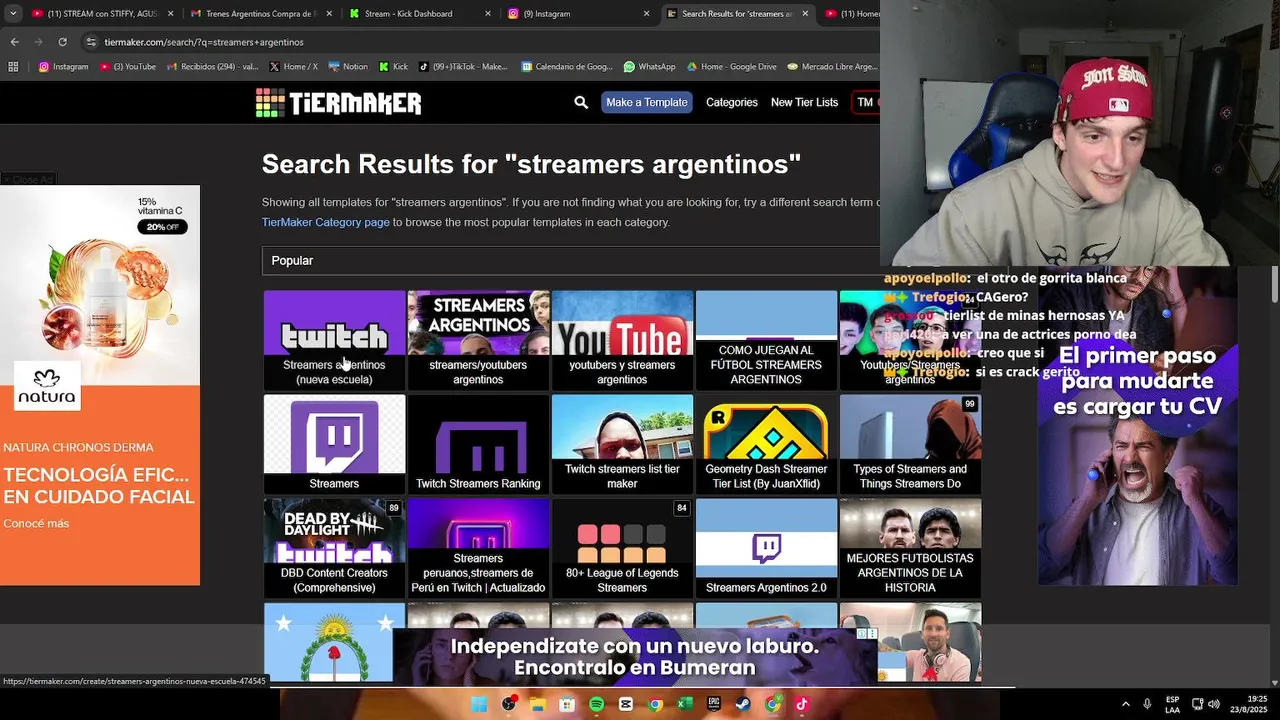
Task: Open the apps grid icon in bookmarks bar
Action: click(x=13, y=67)
